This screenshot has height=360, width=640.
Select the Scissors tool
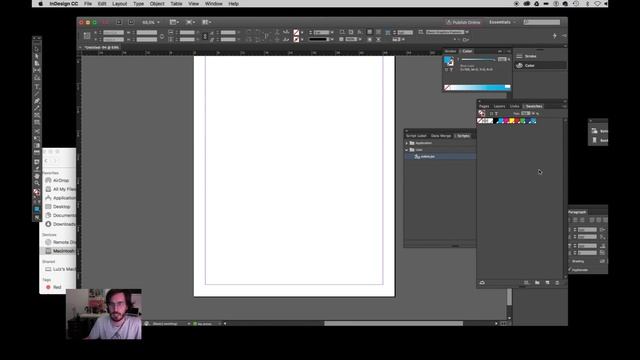tap(37, 131)
